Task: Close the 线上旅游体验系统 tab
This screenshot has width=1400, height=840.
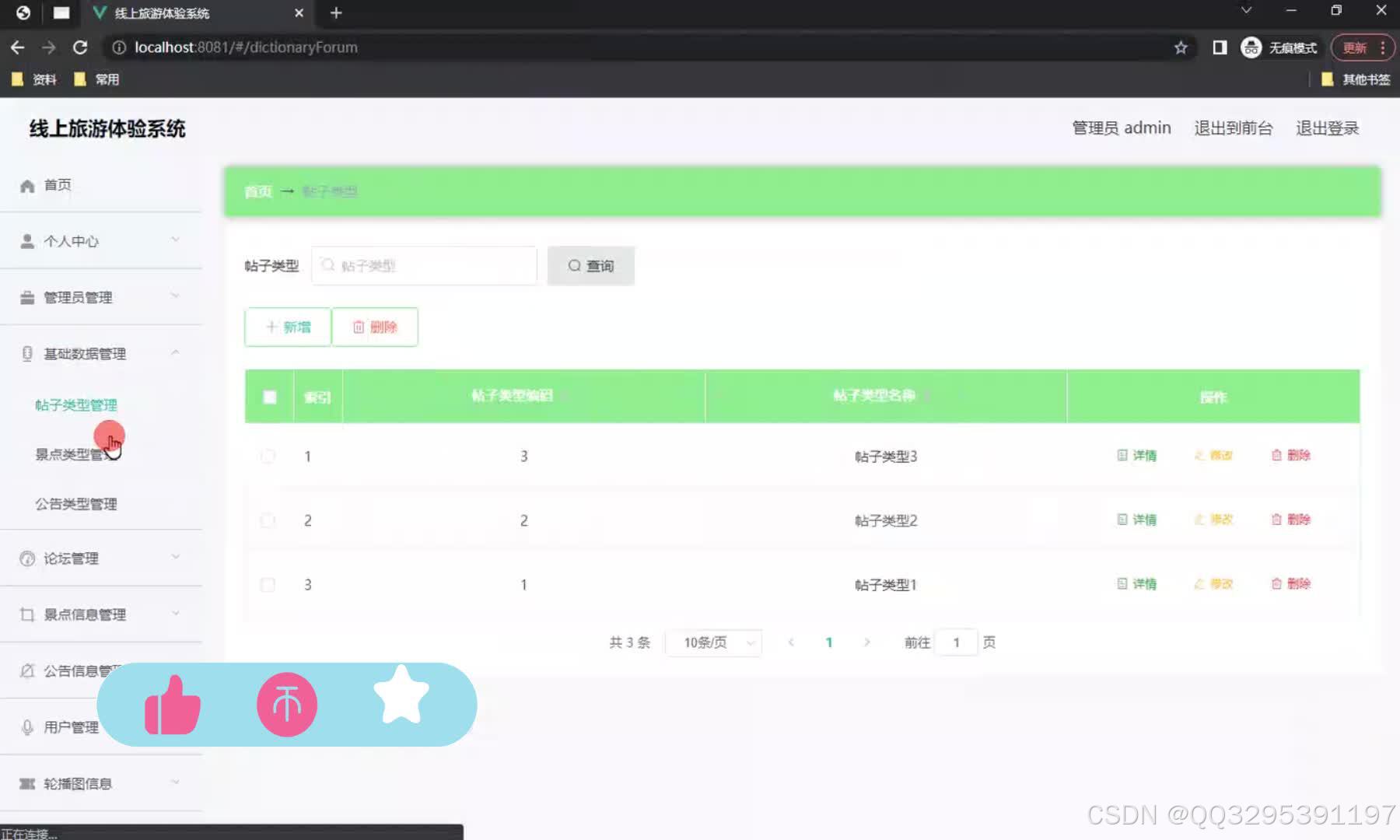Action: tap(299, 12)
